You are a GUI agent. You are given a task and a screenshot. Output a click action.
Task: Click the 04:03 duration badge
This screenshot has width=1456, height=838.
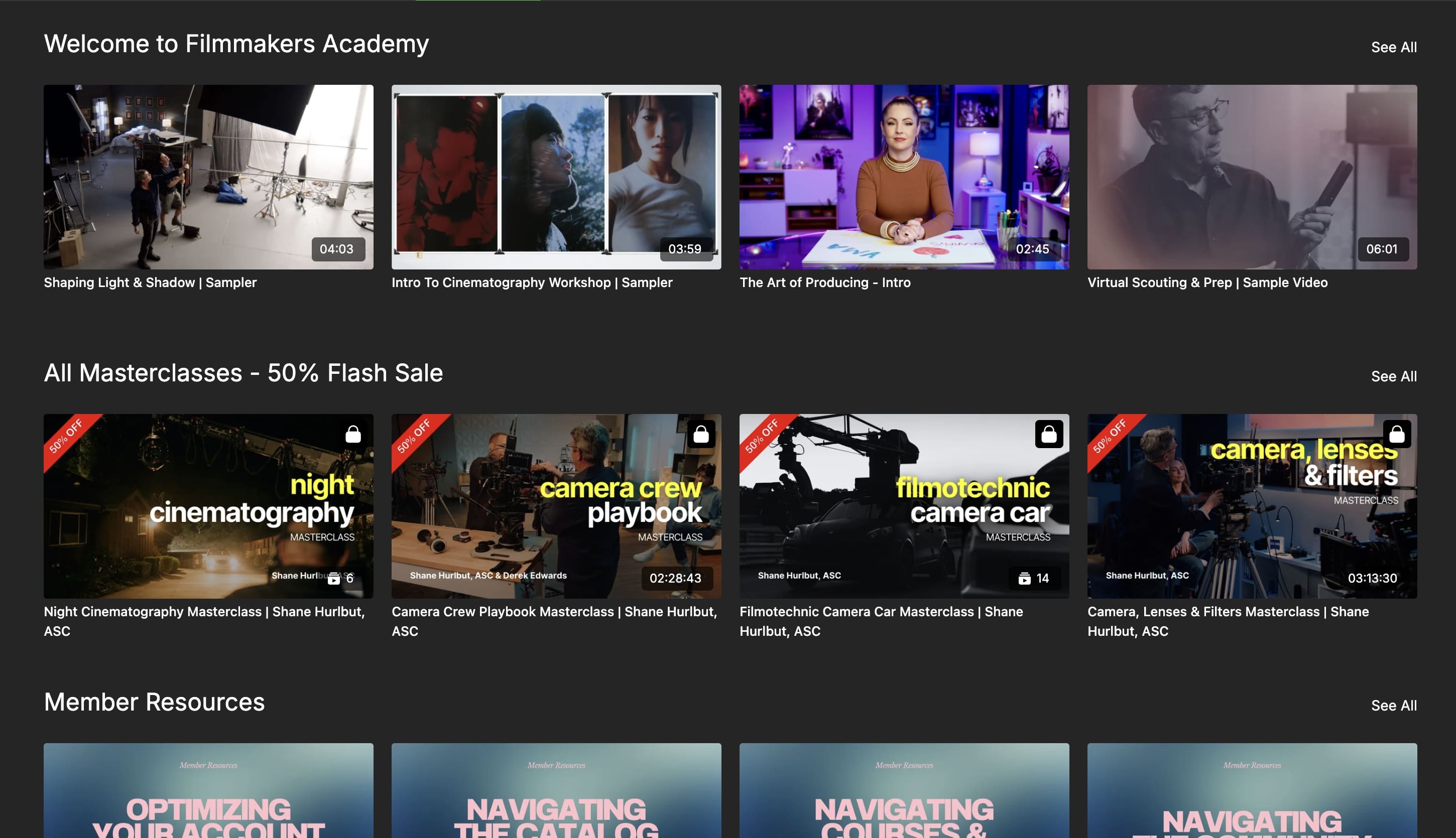(338, 249)
